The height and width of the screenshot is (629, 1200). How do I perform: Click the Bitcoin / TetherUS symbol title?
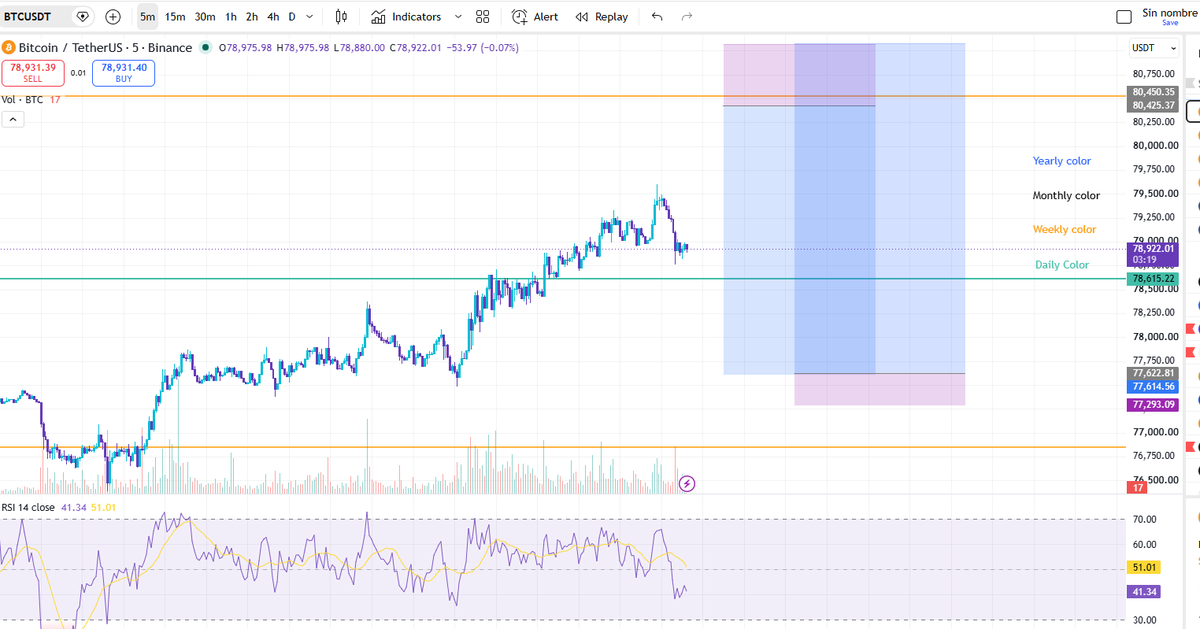coord(105,47)
